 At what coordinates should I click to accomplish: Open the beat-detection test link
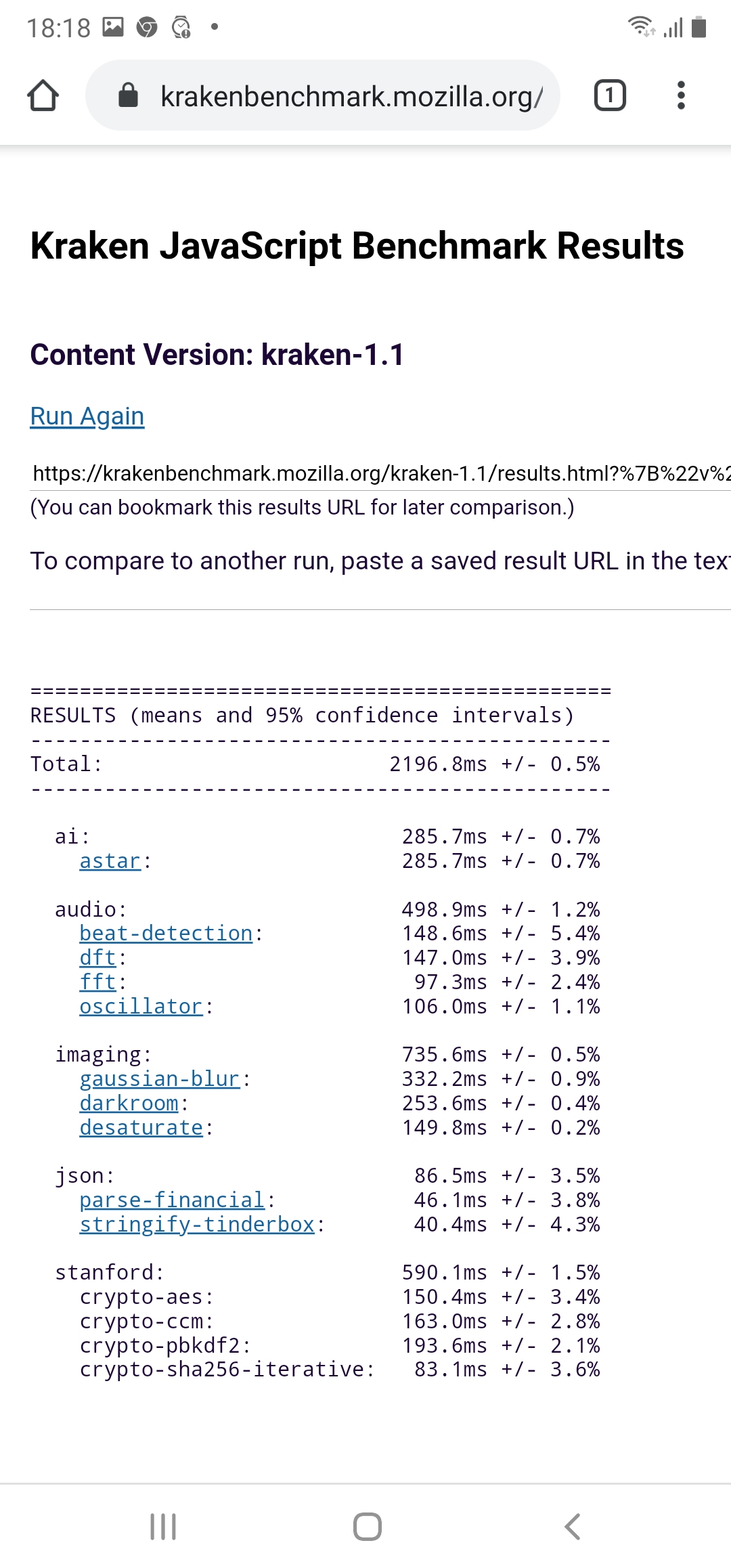(x=166, y=934)
